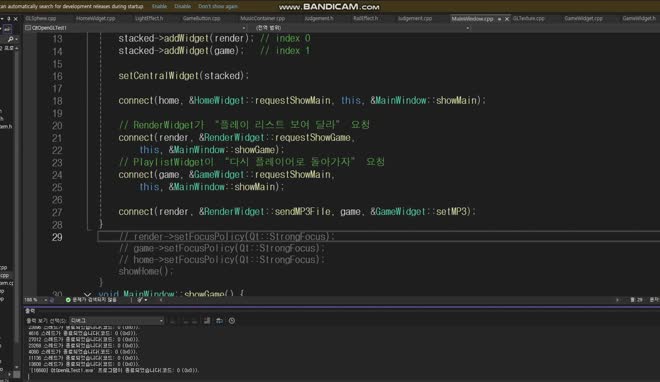This screenshot has height=382, width=660.
Task: Switch to the Judgement.cpp tab
Action: coord(415,19)
